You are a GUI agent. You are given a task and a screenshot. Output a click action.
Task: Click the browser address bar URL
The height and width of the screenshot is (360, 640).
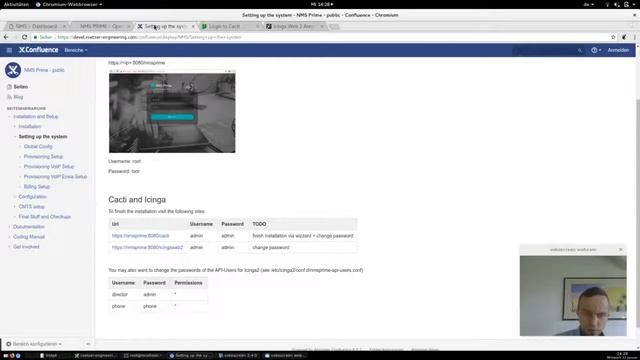tap(149, 37)
